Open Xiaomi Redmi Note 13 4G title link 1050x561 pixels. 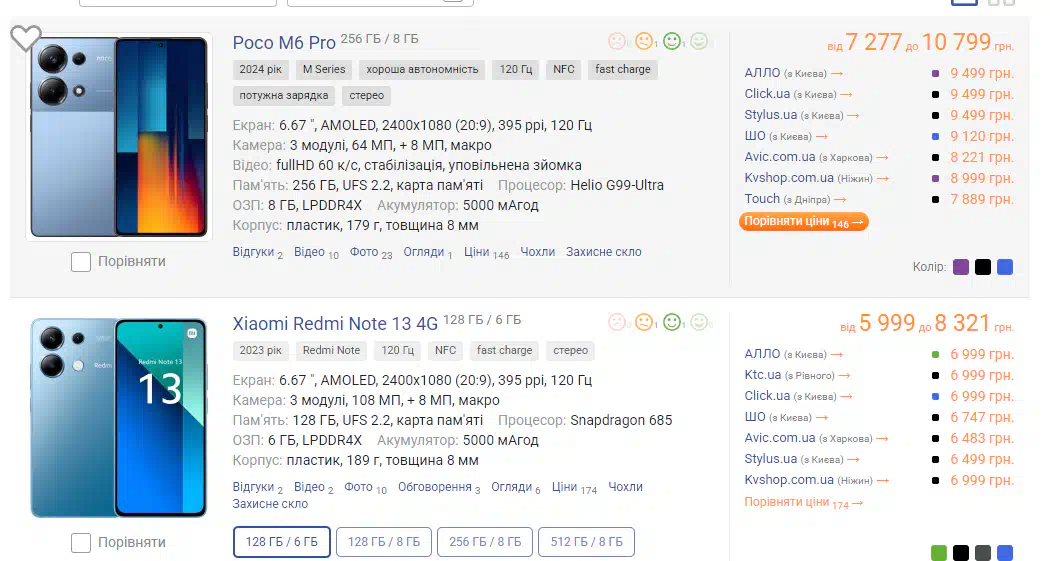point(335,324)
